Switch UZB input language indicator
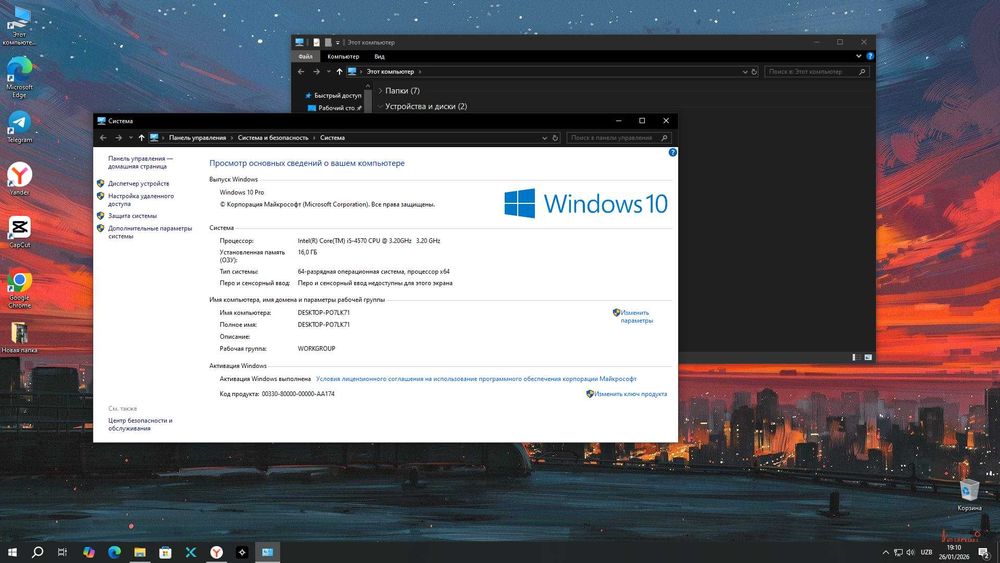Screen dimensions: 1000x563 (927, 552)
